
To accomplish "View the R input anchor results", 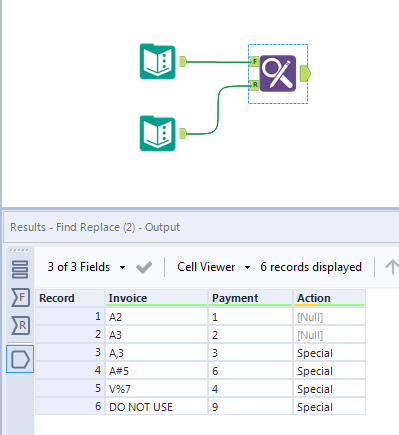I will coord(20,325).
